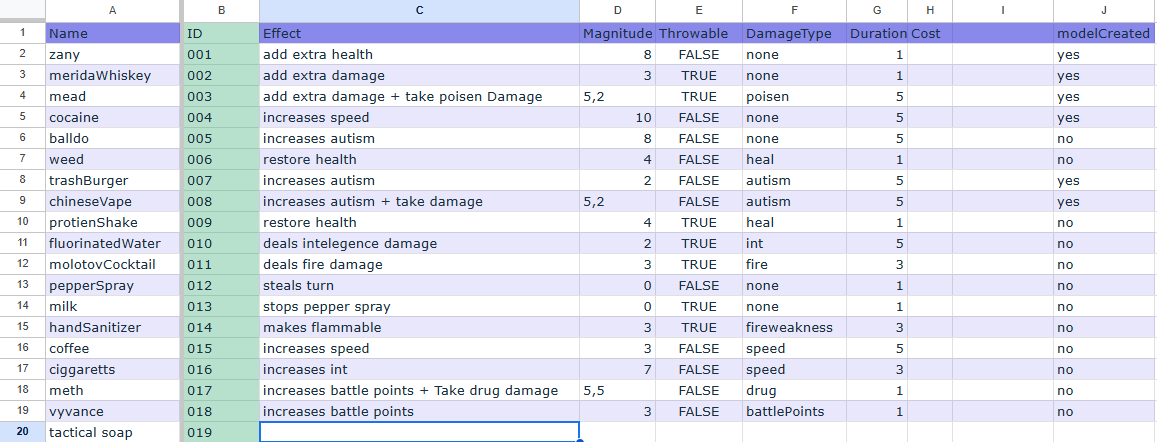
Task: Select the Magnitude header cell
Action: pyautogui.click(x=618, y=33)
